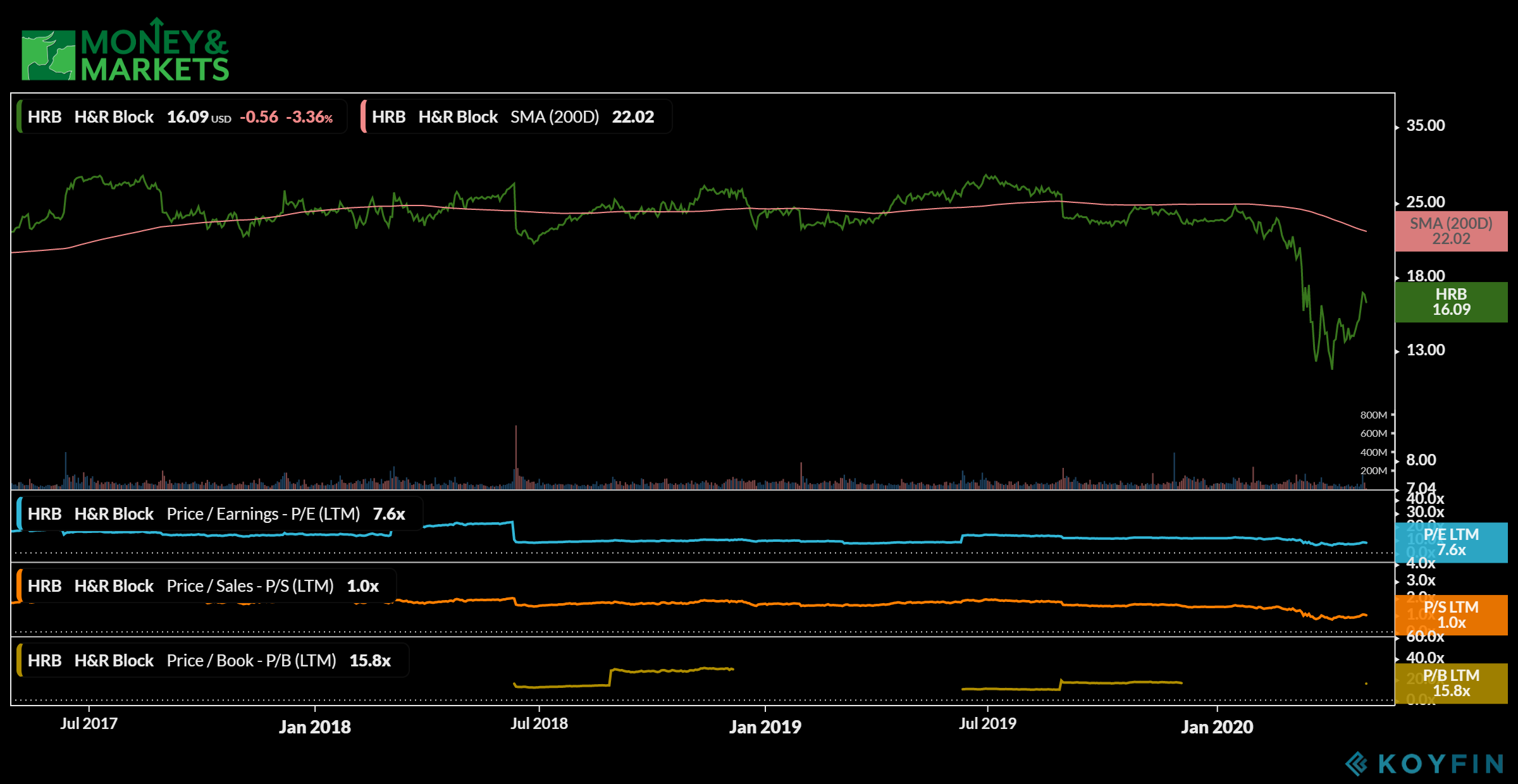
Task: Click the Koyfin logo icon
Action: pyautogui.click(x=1356, y=763)
